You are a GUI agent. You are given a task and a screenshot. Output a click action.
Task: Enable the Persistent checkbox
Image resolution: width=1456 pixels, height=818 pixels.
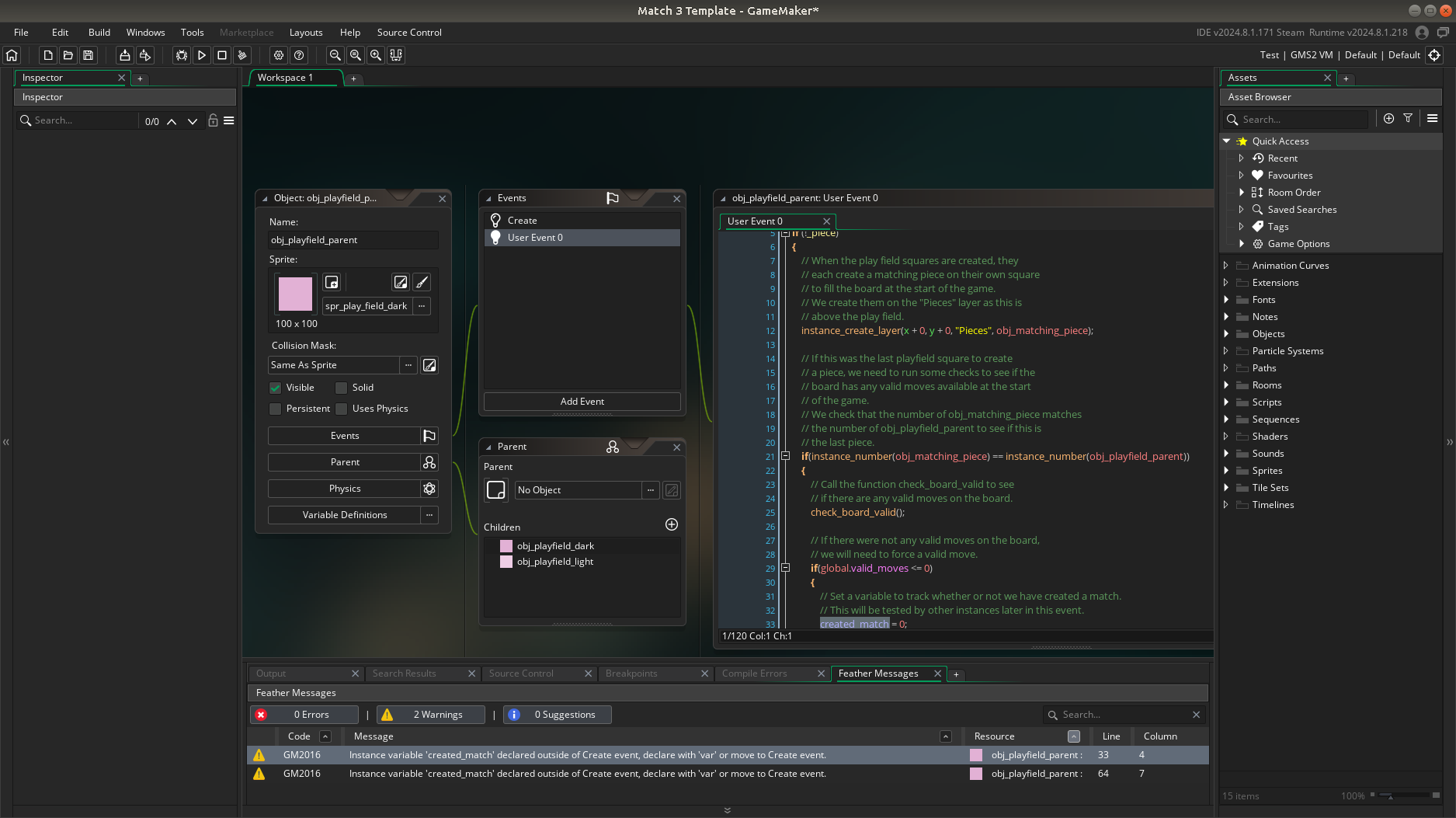(276, 409)
